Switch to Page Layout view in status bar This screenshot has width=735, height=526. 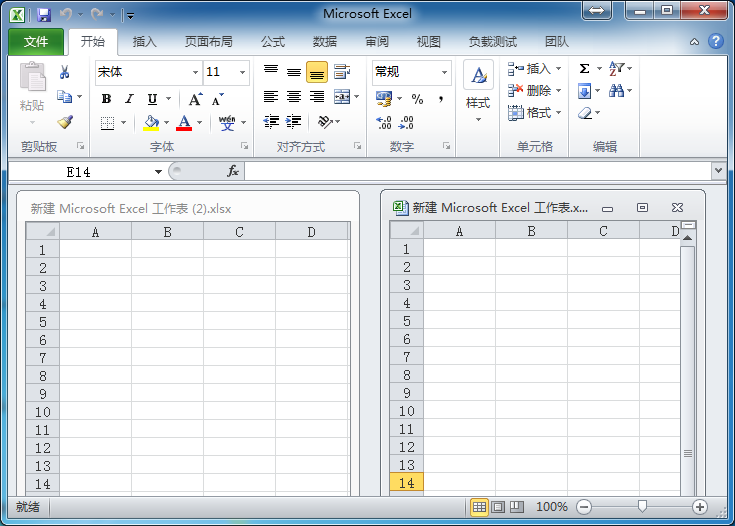[x=498, y=507]
